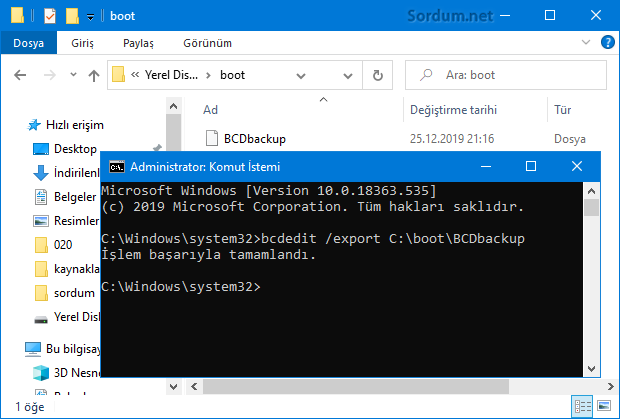Click navigation pane scroll down arrow
The image size is (620, 419).
(x=173, y=387)
